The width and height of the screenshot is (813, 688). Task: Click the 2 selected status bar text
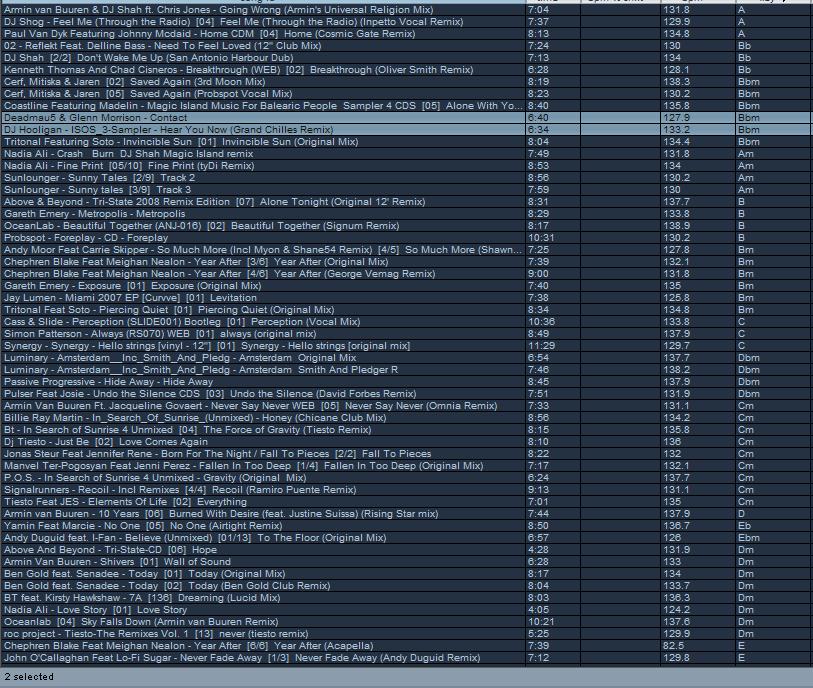(x=29, y=677)
